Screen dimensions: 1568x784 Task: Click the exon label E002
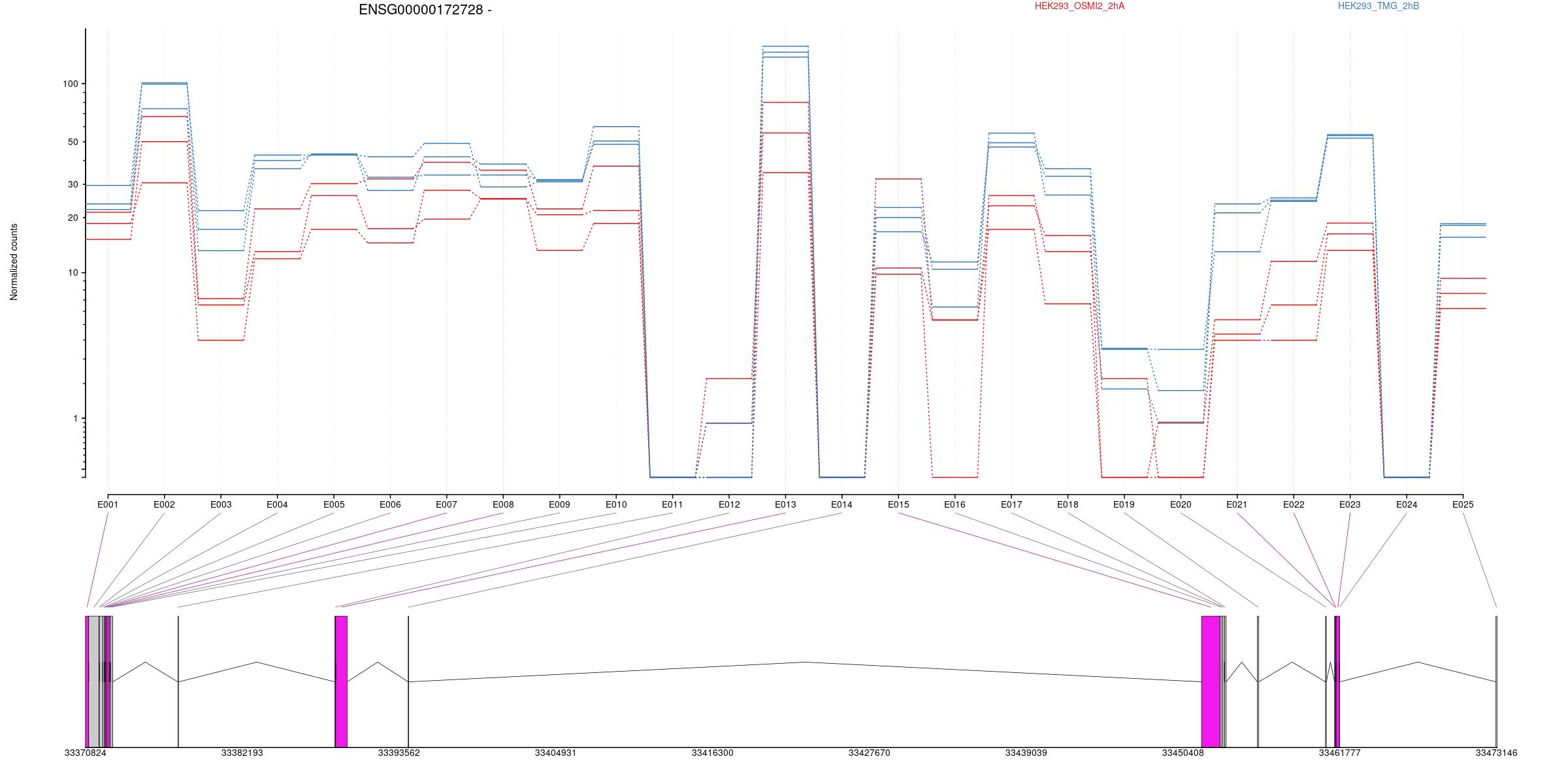[164, 504]
